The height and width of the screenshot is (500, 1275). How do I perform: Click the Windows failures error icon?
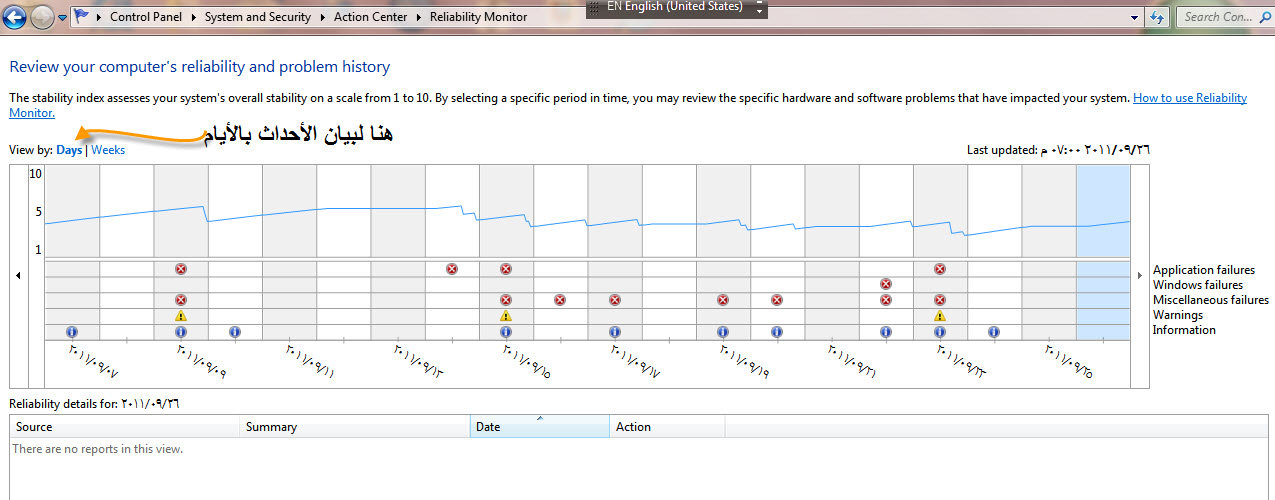coord(885,284)
